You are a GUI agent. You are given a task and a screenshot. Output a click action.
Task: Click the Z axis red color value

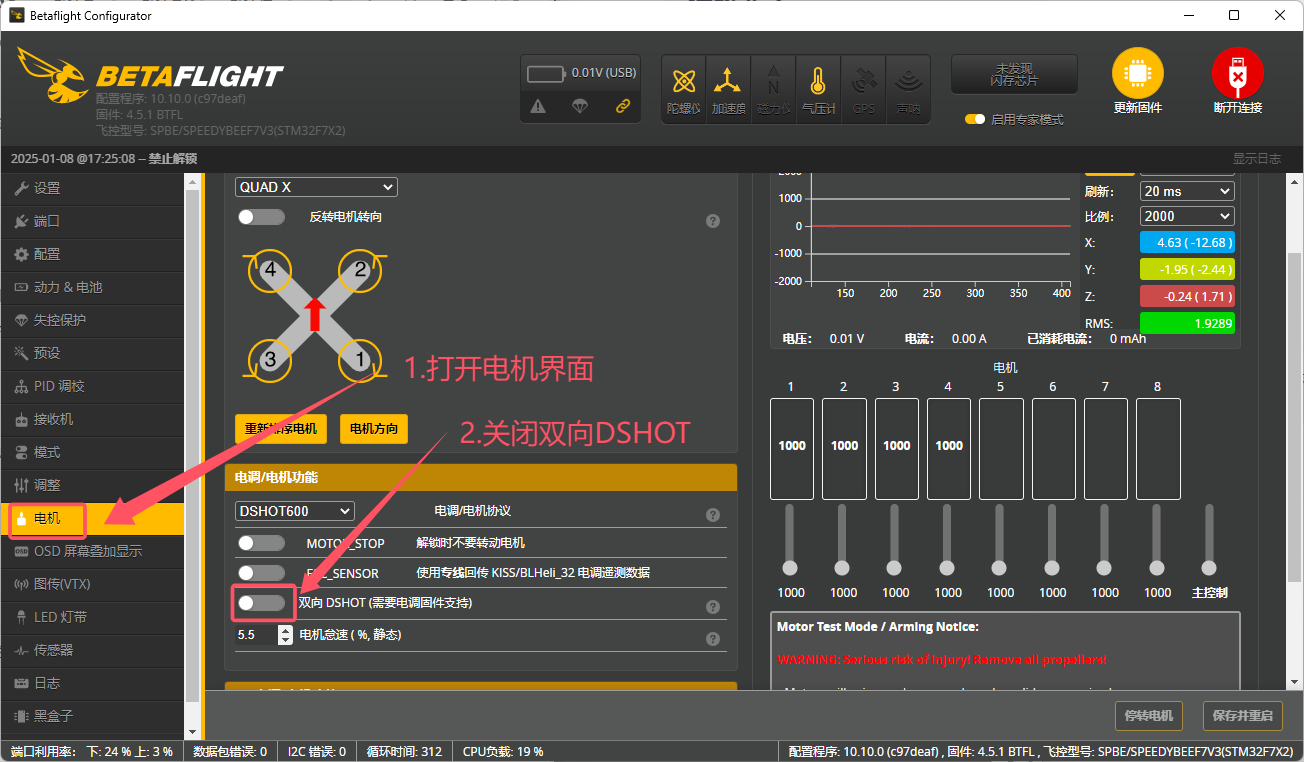(x=1187, y=297)
